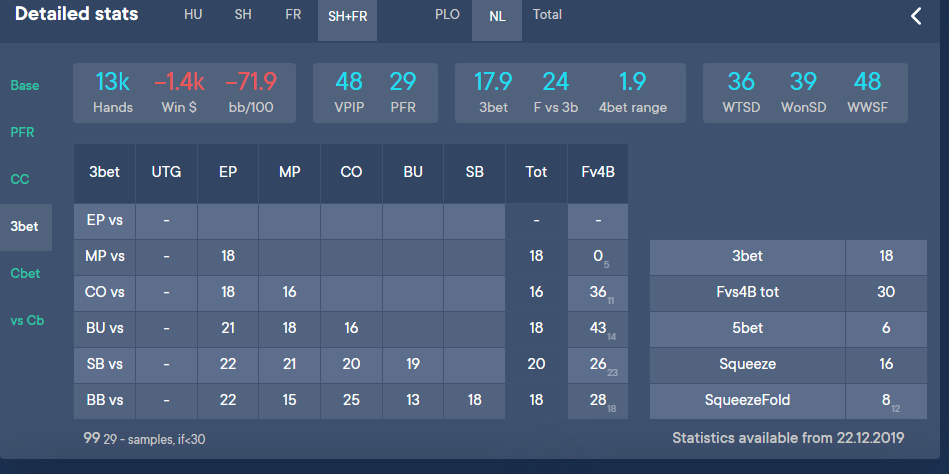The width and height of the screenshot is (949, 474).
Task: Click the BB vs row label
Action: [104, 400]
